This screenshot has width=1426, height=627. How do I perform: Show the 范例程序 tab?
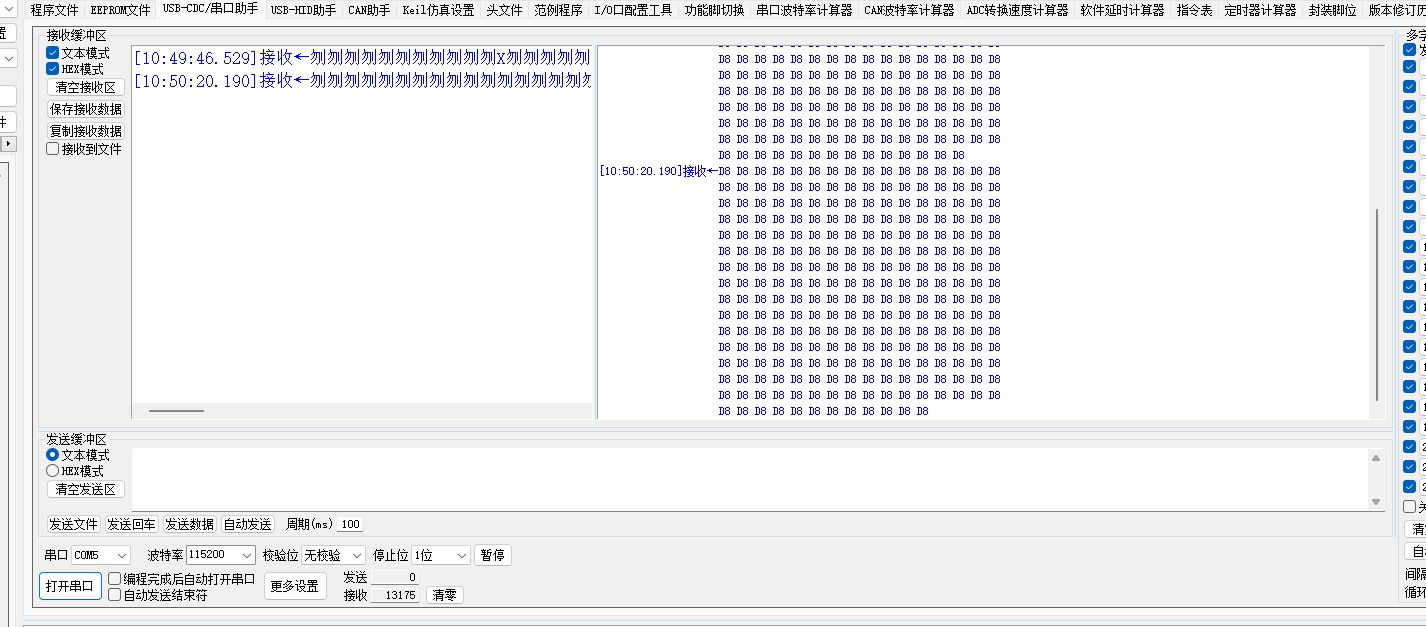click(x=558, y=11)
